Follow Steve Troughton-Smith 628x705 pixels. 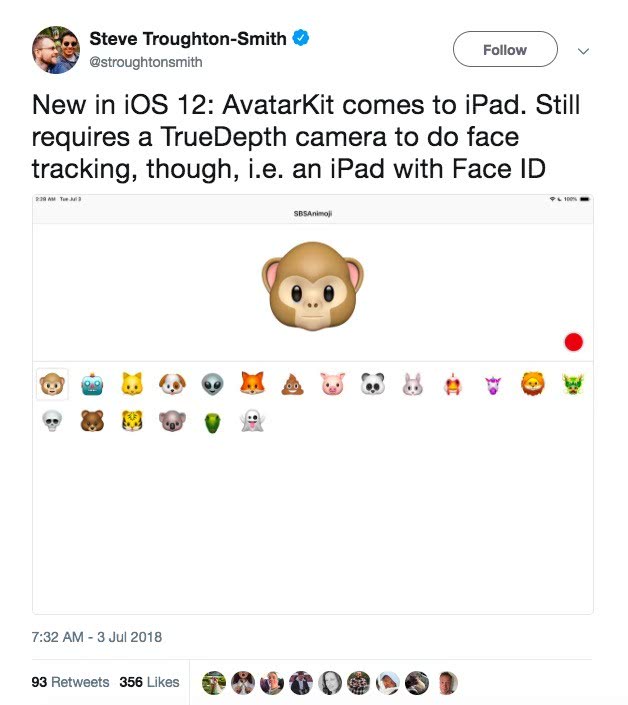pyautogui.click(x=505, y=50)
